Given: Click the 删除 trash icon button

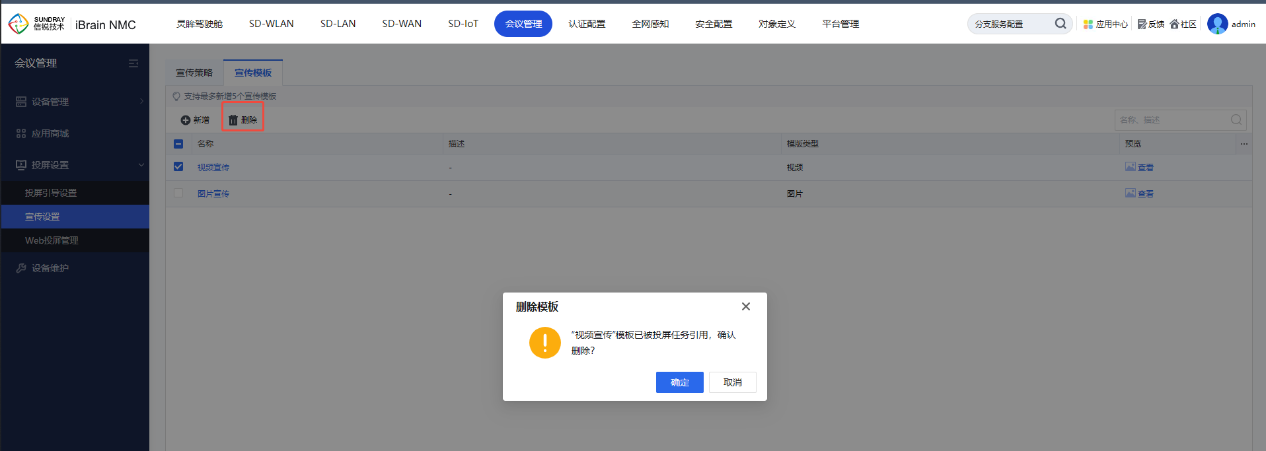Looking at the screenshot, I should (233, 120).
